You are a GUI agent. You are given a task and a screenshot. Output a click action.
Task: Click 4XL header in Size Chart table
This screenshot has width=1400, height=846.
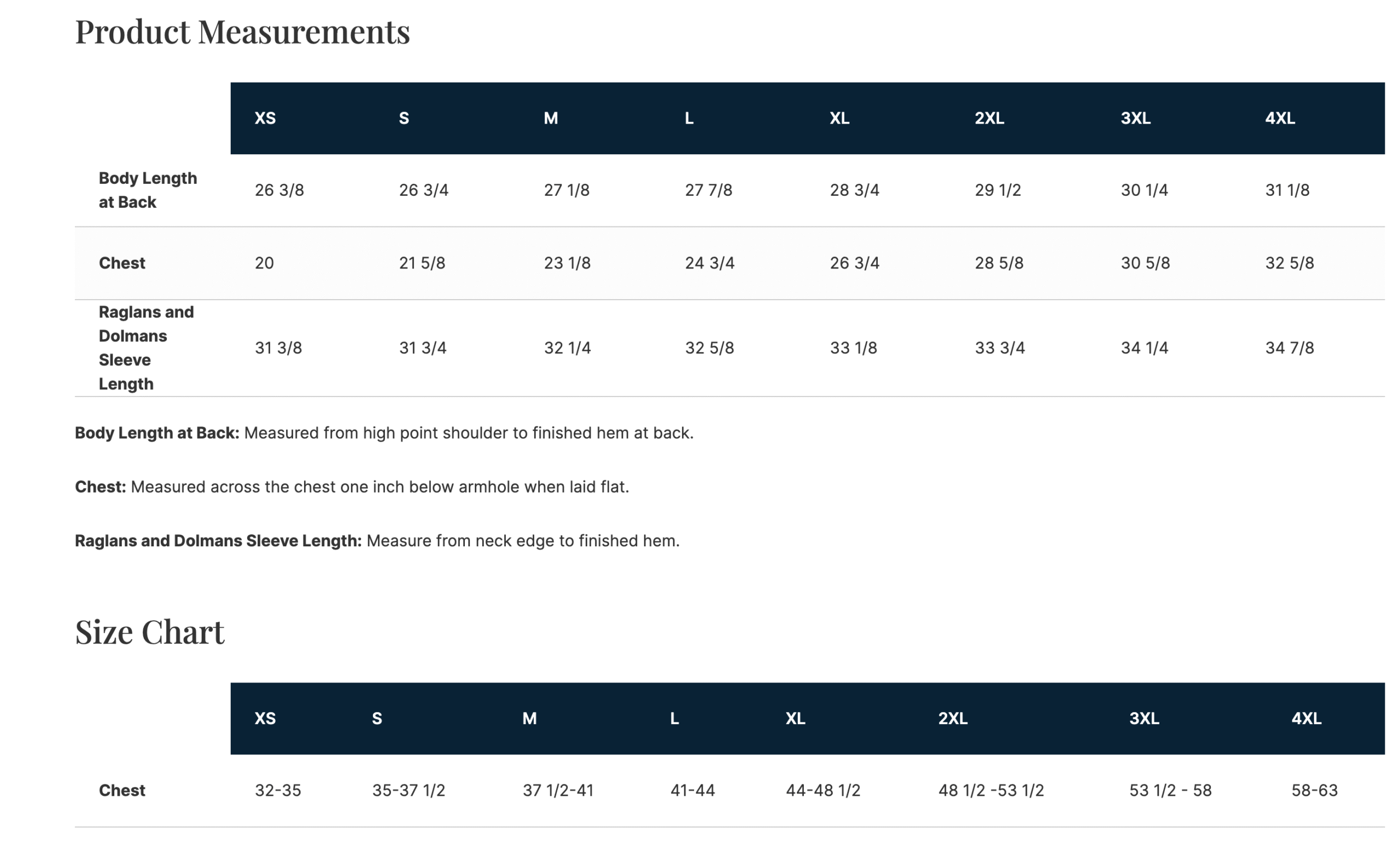(x=1306, y=718)
